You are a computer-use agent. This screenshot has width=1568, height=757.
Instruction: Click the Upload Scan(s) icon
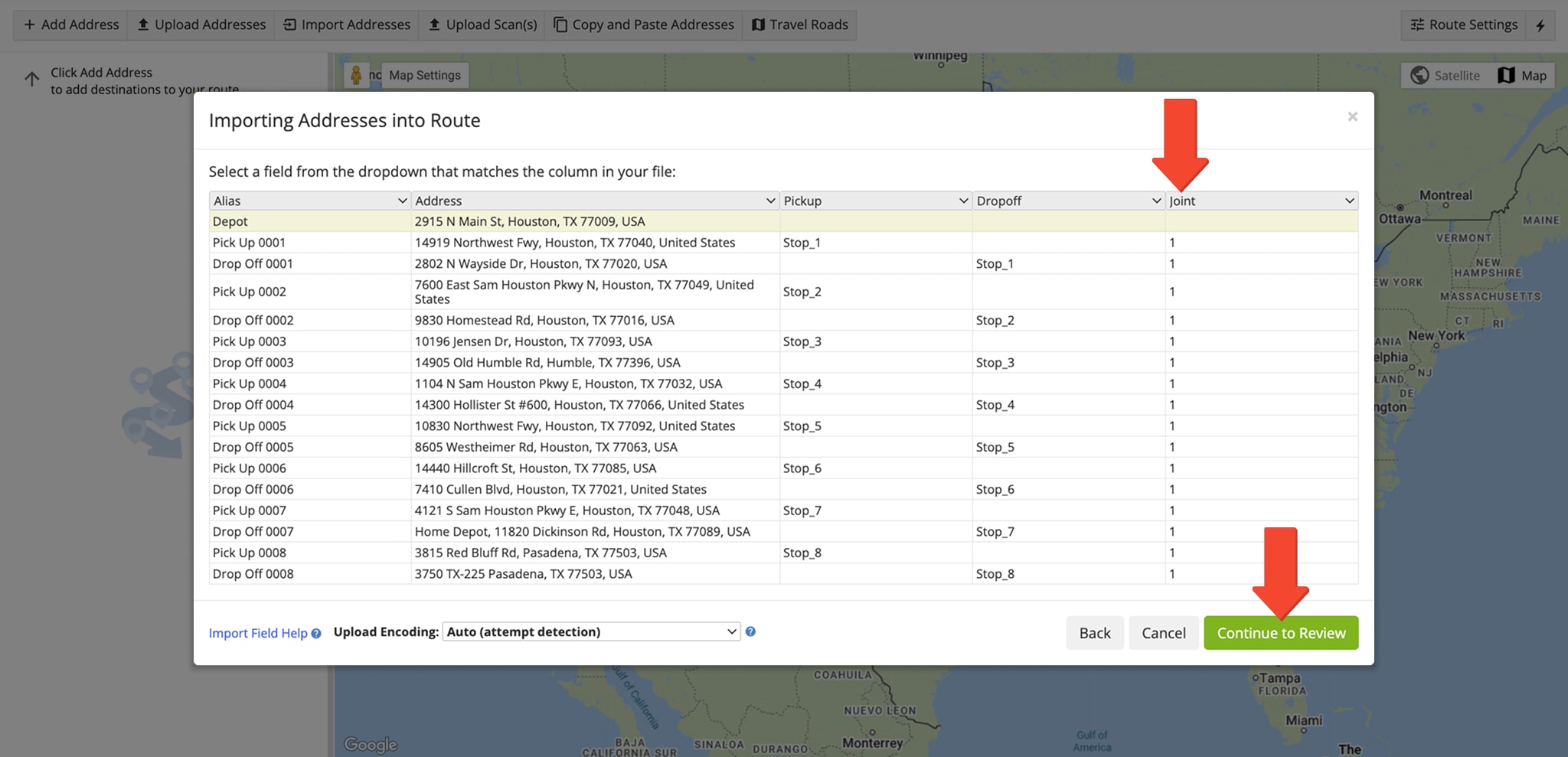(435, 24)
